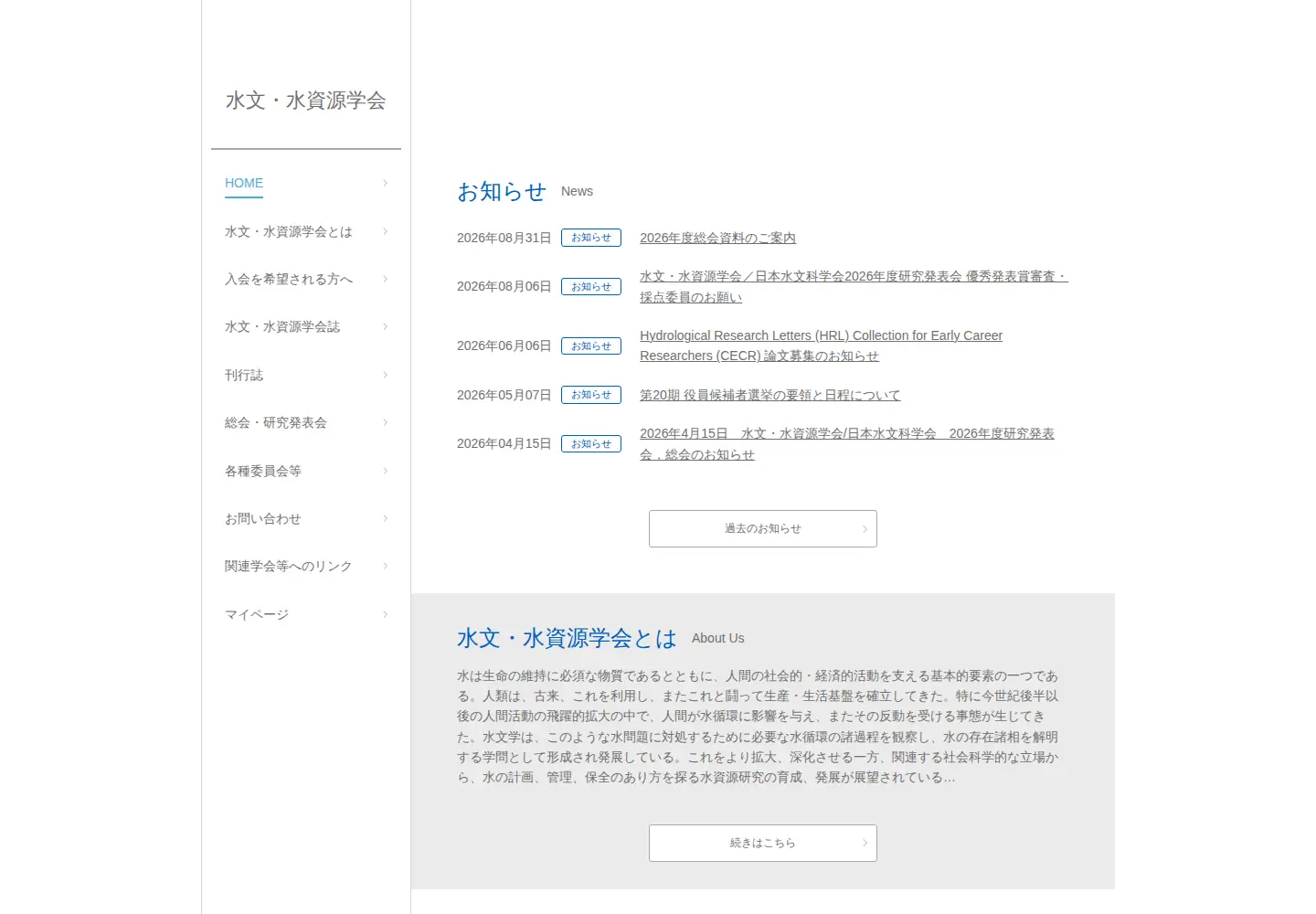
Task: Select 各種委員会等 sidebar item
Action: (x=263, y=472)
